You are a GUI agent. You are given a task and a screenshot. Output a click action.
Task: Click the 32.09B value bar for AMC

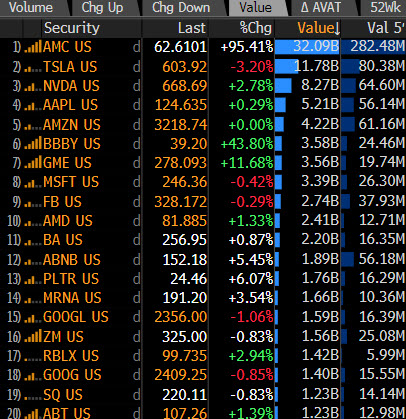click(307, 47)
